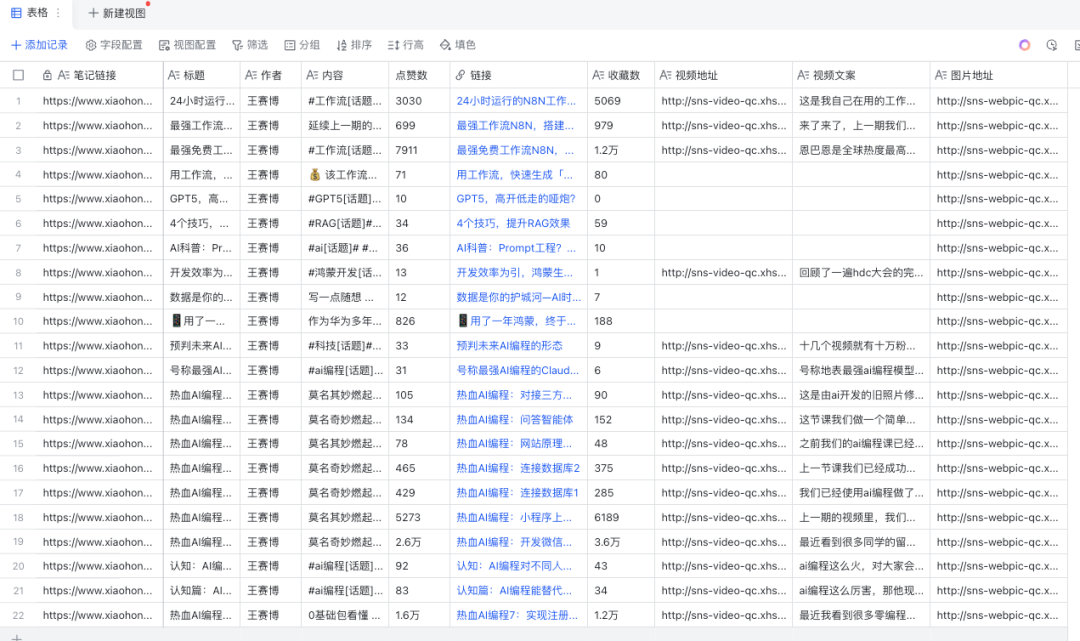Click the 筛选 filter tool

pyautogui.click(x=250, y=45)
